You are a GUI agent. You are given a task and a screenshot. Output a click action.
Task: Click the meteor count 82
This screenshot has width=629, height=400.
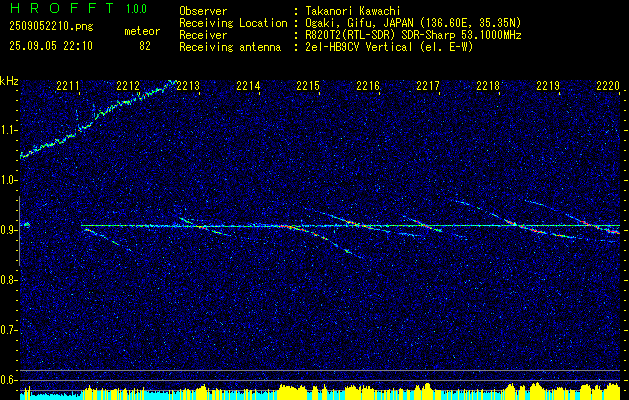pyautogui.click(x=144, y=46)
